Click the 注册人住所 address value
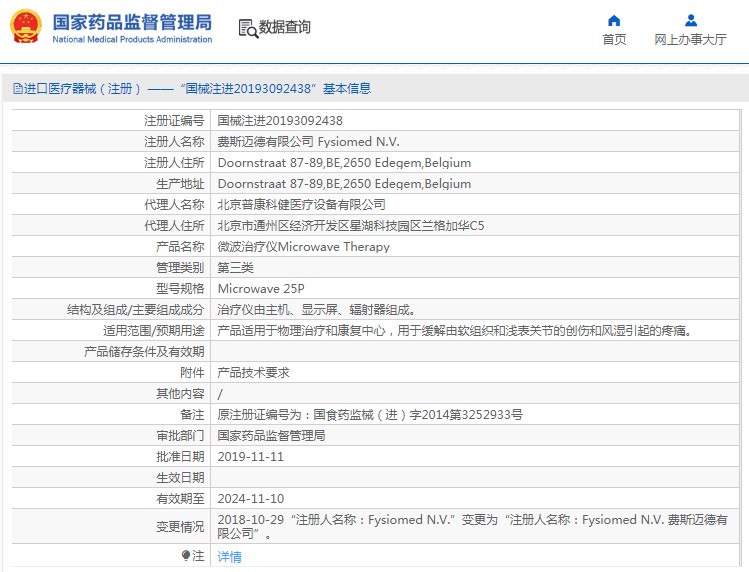Screen dimensions: 749x572 (344, 162)
